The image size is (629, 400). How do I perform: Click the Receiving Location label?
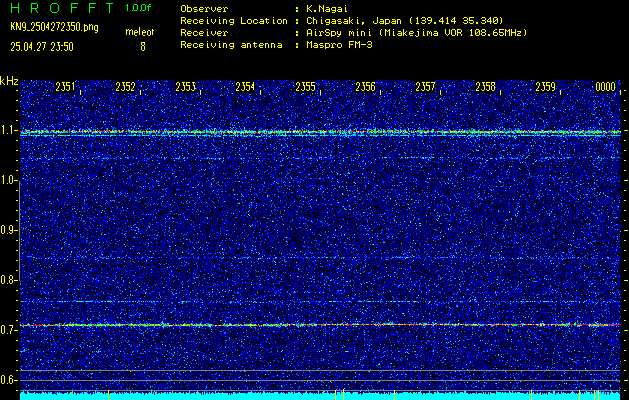tap(234, 20)
